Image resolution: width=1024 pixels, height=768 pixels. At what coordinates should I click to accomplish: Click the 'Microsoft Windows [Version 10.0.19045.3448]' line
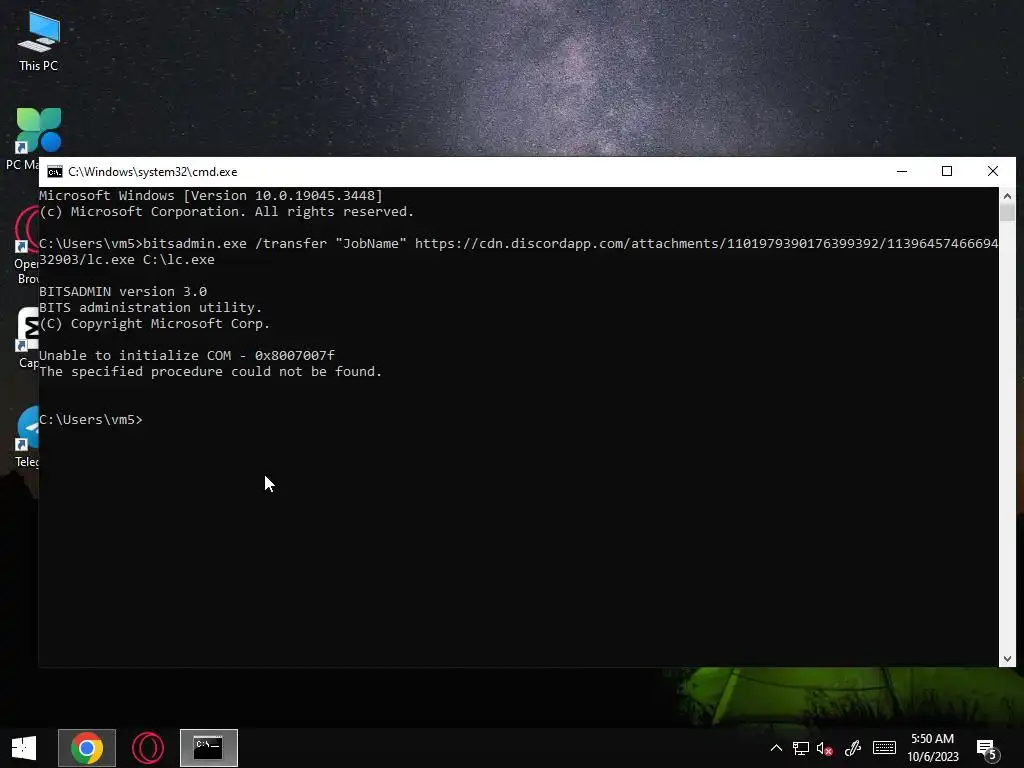pyautogui.click(x=211, y=195)
